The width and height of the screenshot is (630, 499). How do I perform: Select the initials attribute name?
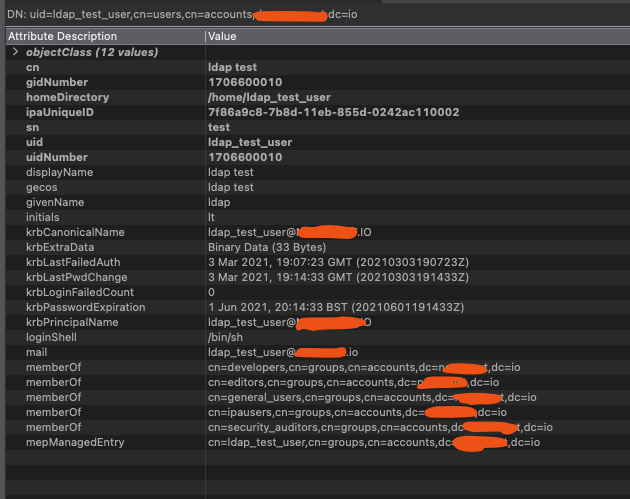[43, 217]
